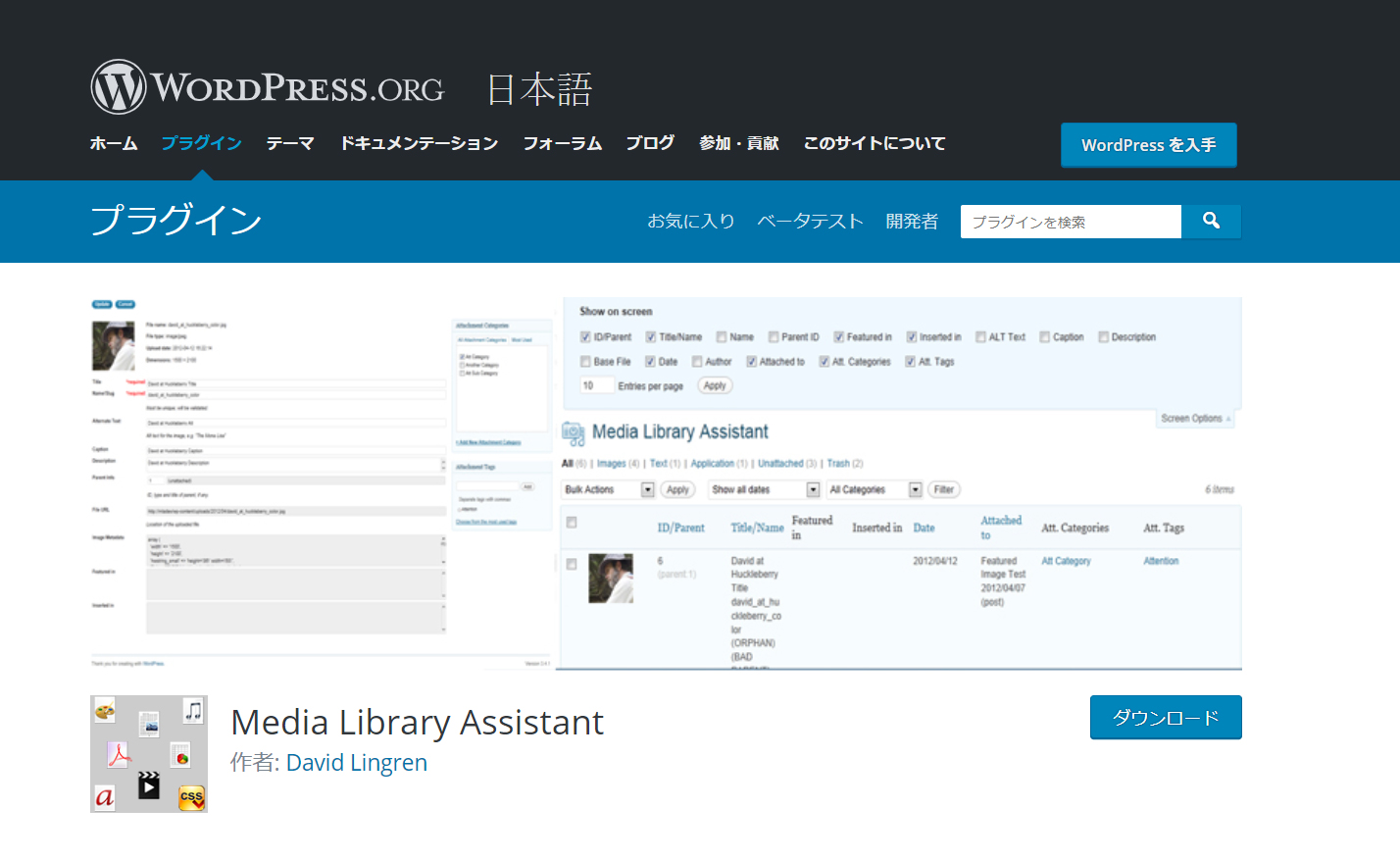Screen dimensions: 1400x858
Task: Click the plugin search magnifier icon
Action: tap(1212, 222)
